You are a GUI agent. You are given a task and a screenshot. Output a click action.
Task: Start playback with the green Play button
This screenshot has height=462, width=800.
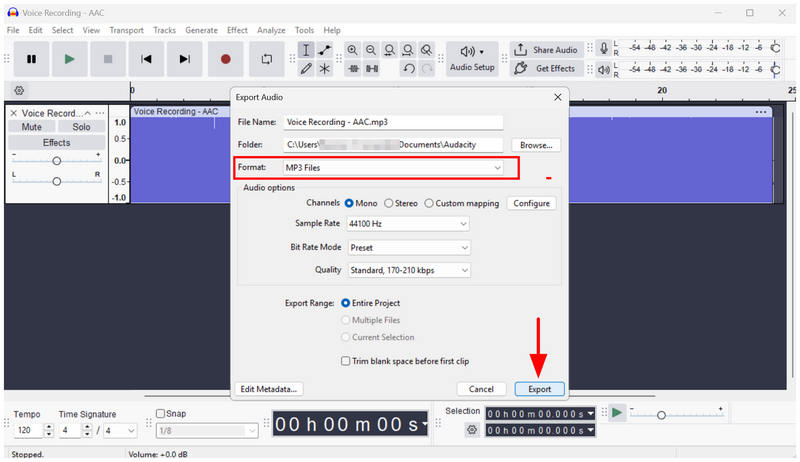coord(69,59)
